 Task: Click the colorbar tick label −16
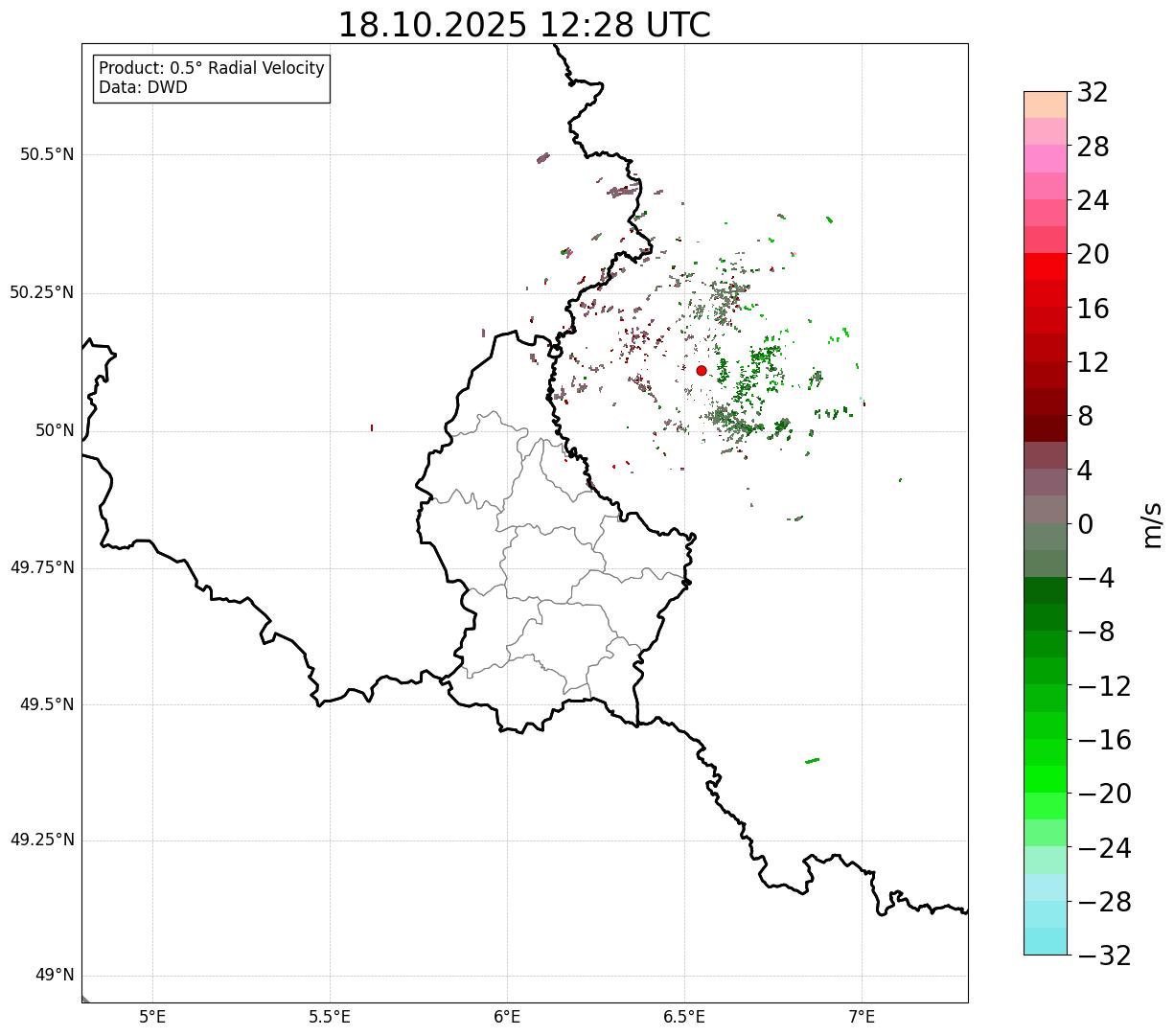point(1104,740)
